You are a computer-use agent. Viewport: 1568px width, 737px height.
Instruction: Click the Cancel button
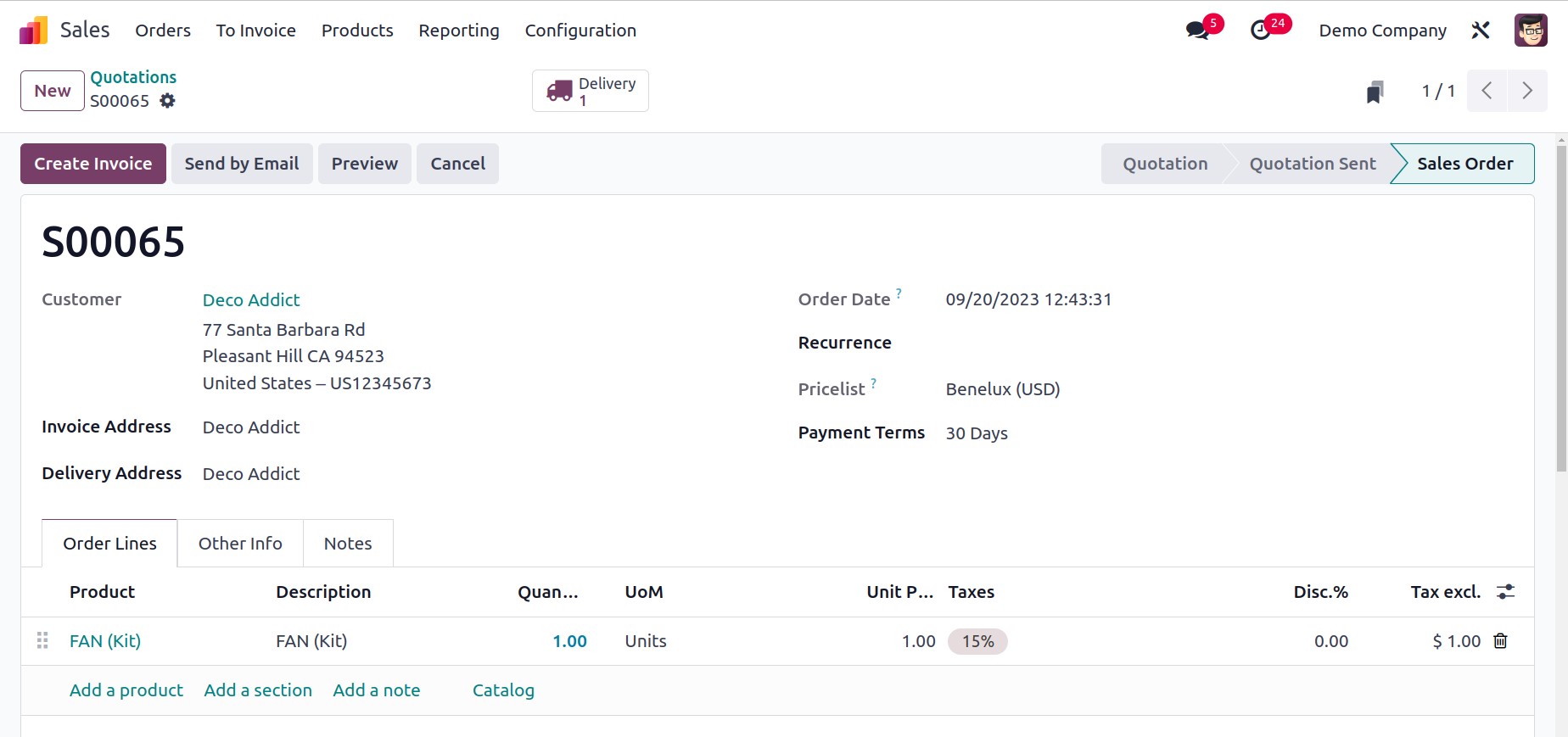point(457,164)
